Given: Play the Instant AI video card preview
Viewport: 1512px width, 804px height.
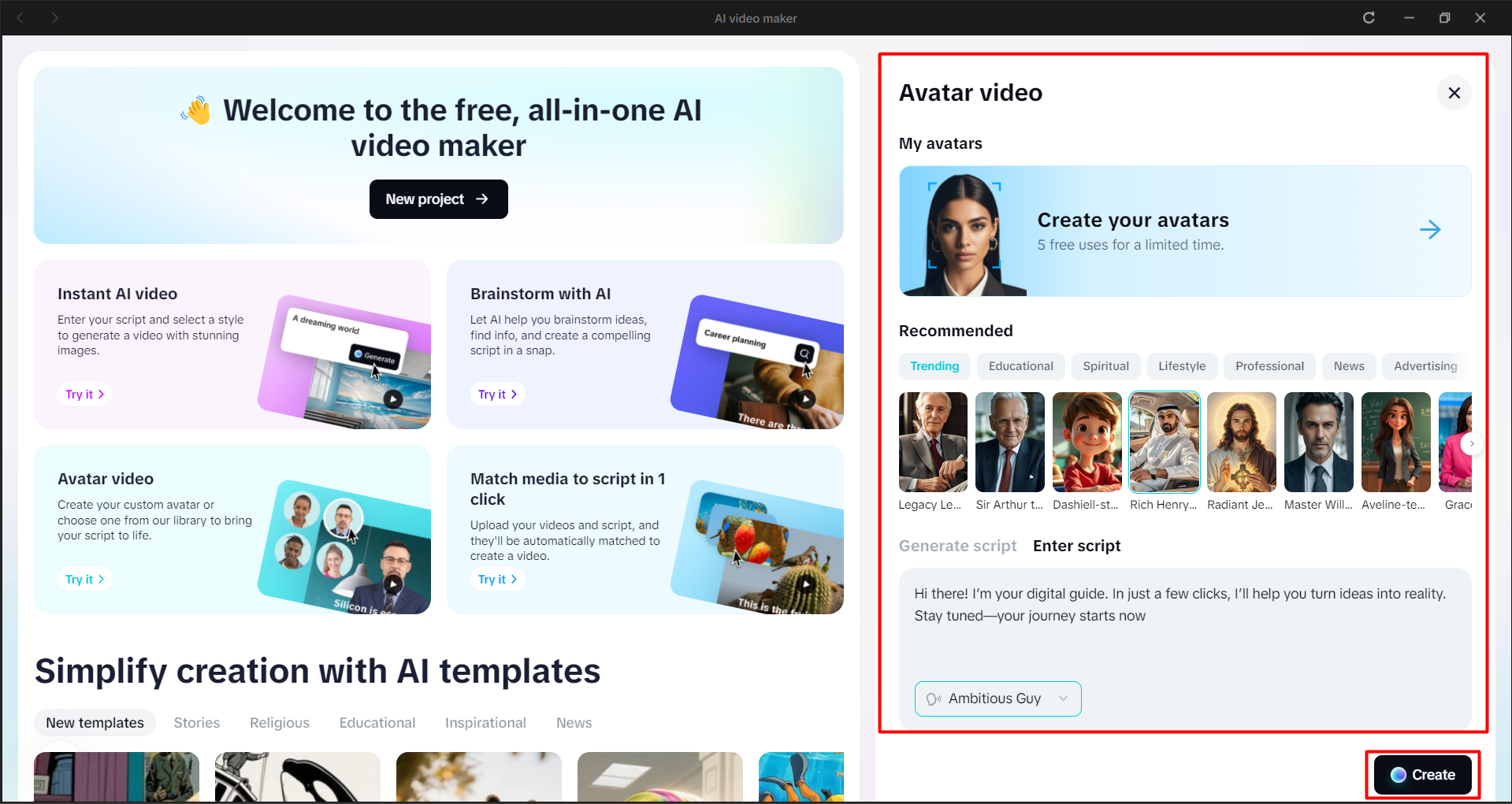Looking at the screenshot, I should (x=392, y=398).
